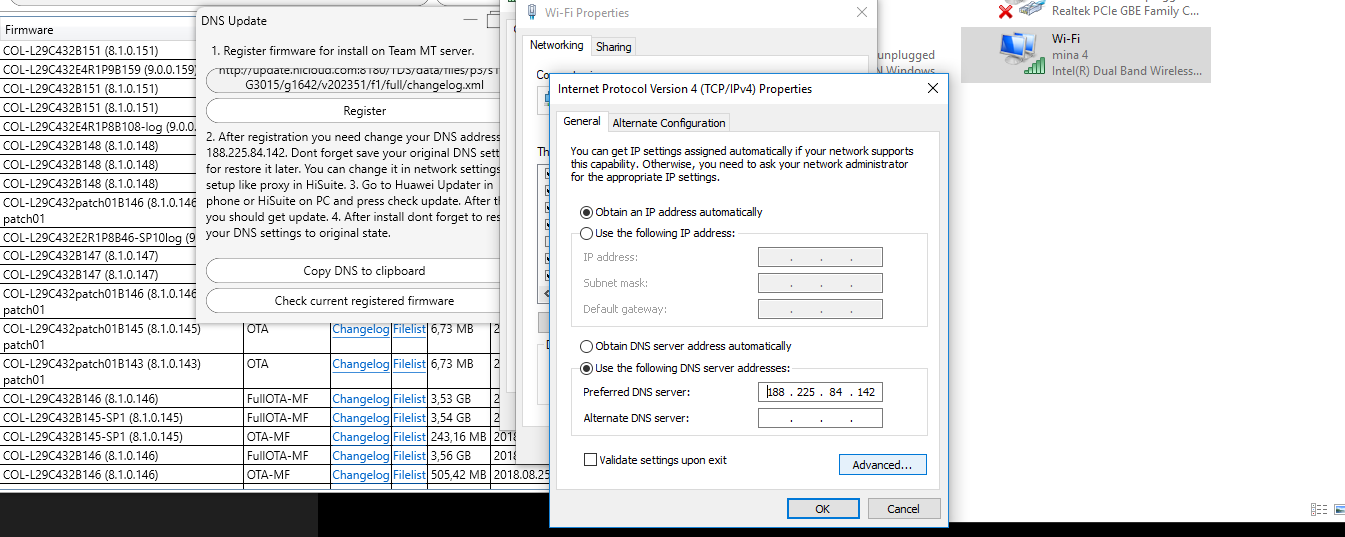Open Filelist for COL-L29C432patch01B145 row
Image resolution: width=1345 pixels, height=537 pixels.
pyautogui.click(x=409, y=329)
